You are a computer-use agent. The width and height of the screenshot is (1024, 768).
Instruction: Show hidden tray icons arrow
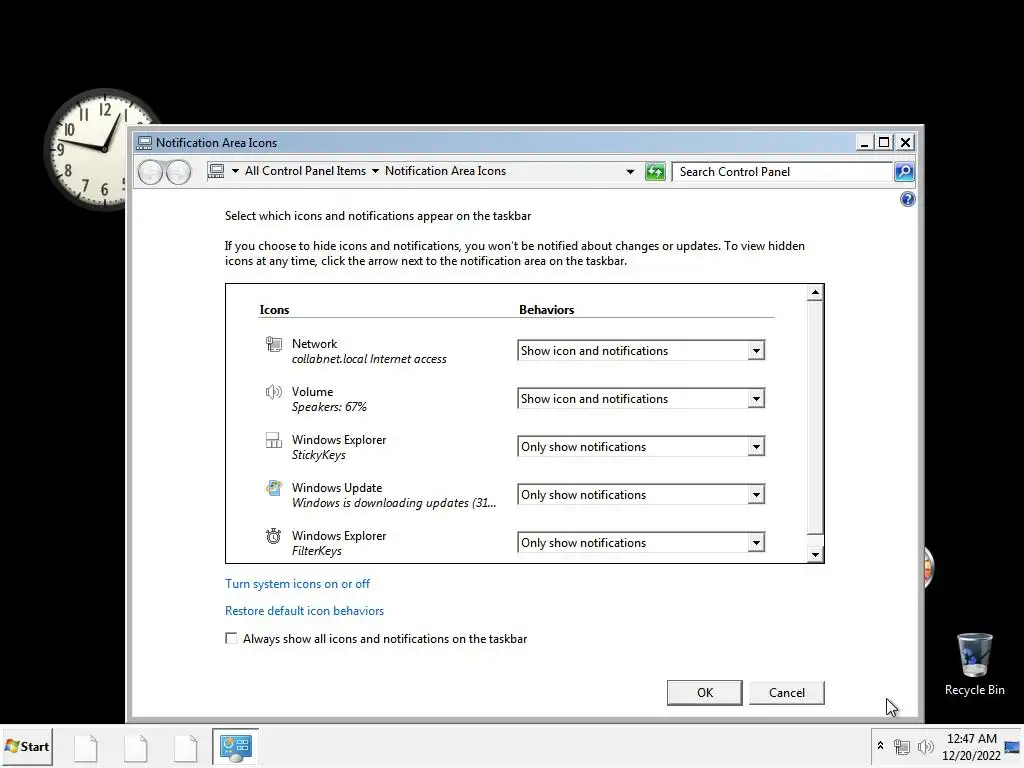point(880,745)
